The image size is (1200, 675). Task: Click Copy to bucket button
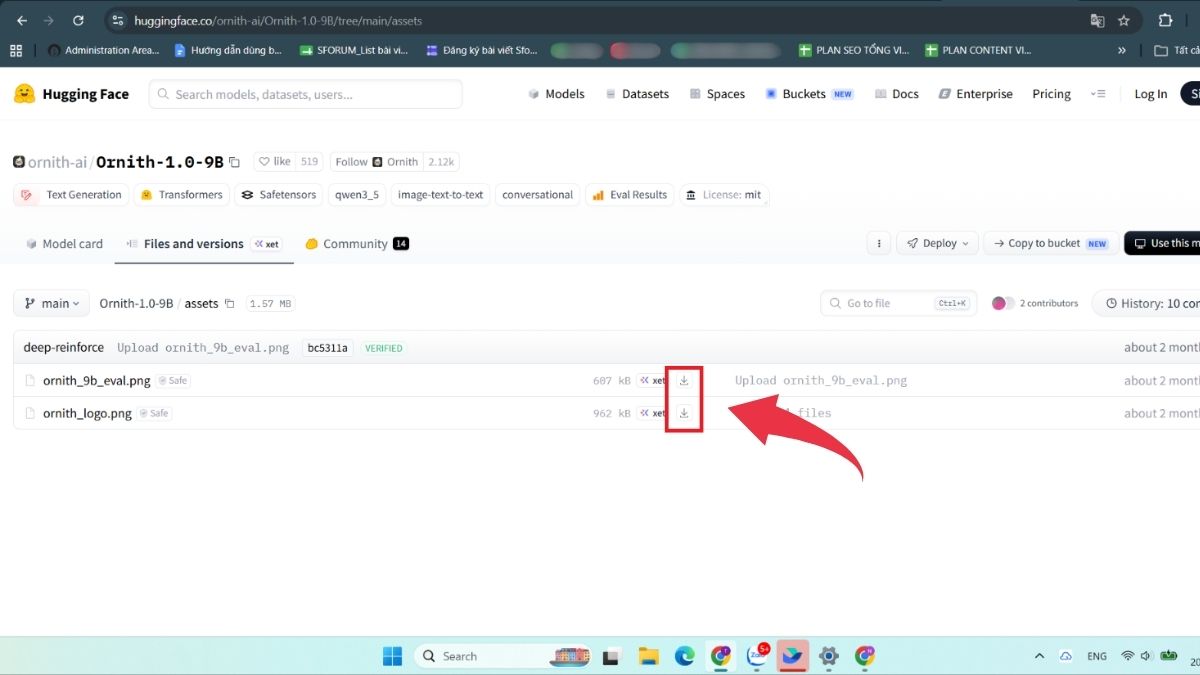1049,243
